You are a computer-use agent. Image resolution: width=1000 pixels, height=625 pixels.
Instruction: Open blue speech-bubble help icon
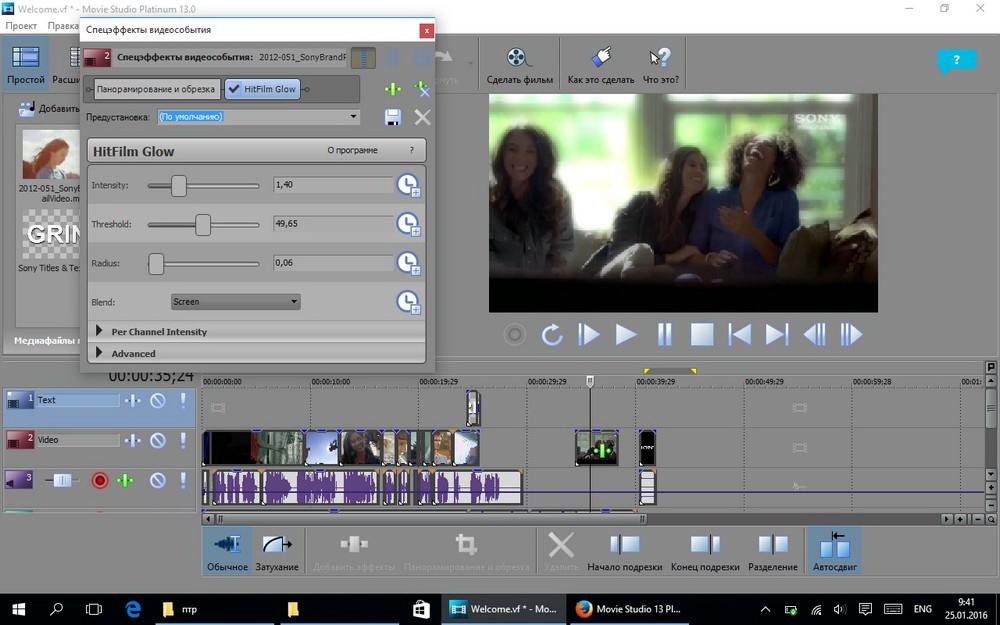coord(956,61)
